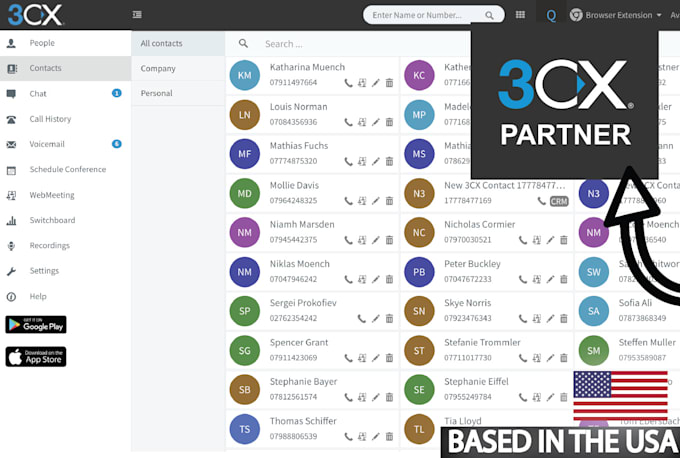Click Peter Buckley's PB avatar
The width and height of the screenshot is (680, 458).
(x=419, y=272)
